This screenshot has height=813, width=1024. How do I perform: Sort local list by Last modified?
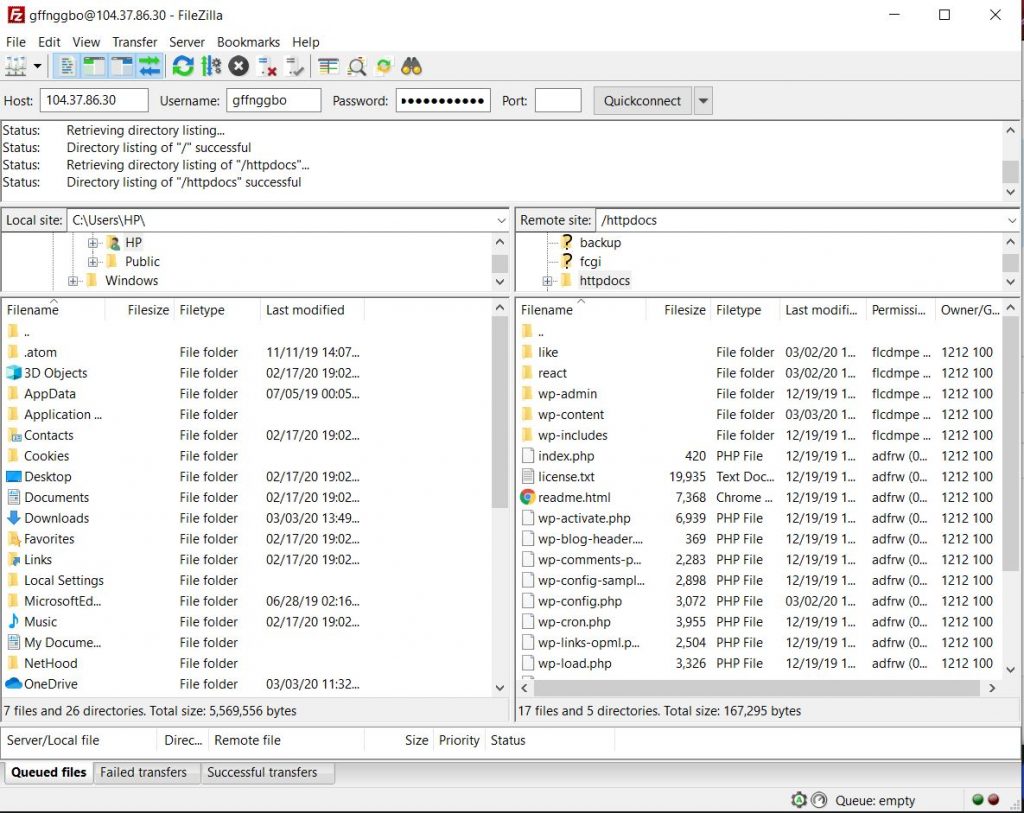pyautogui.click(x=312, y=310)
